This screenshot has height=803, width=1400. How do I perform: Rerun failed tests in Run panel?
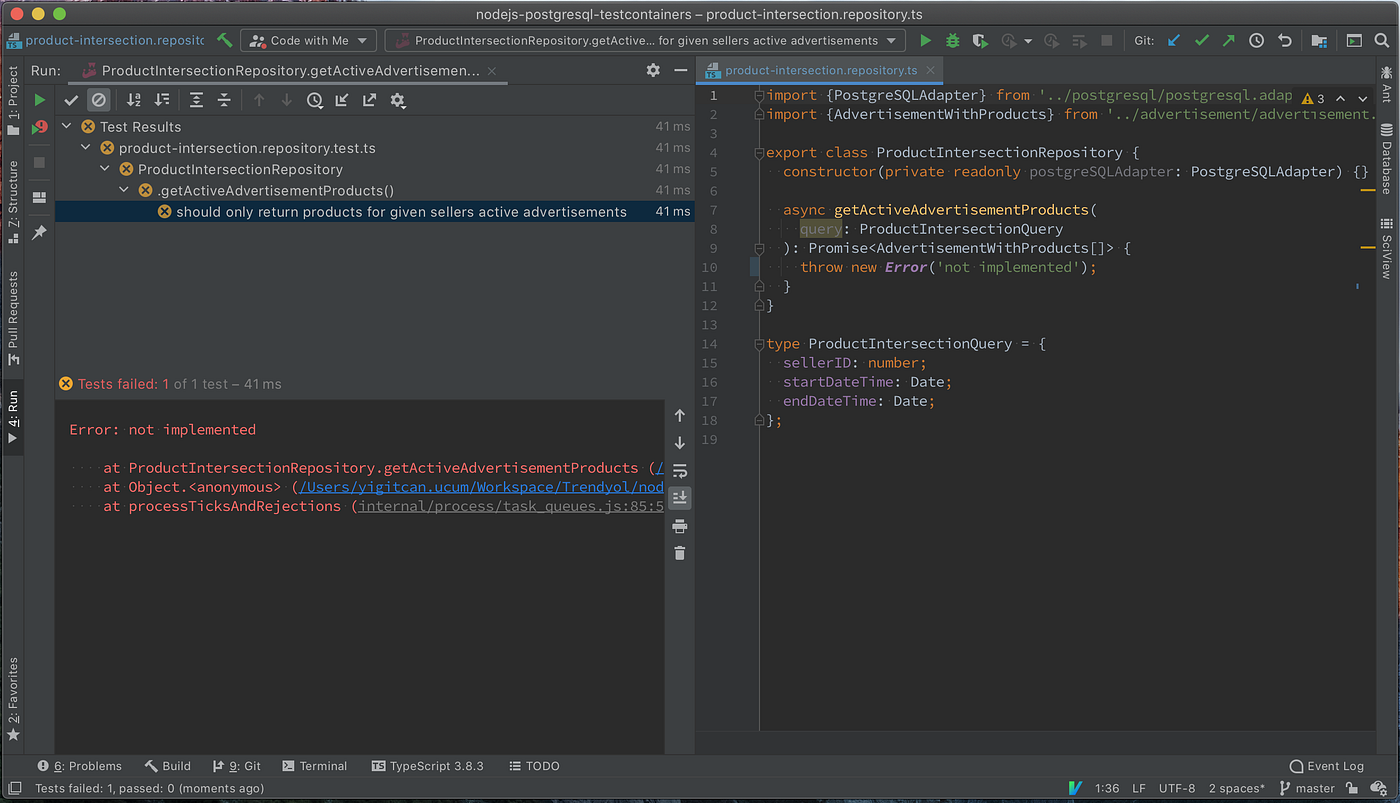click(x=39, y=128)
